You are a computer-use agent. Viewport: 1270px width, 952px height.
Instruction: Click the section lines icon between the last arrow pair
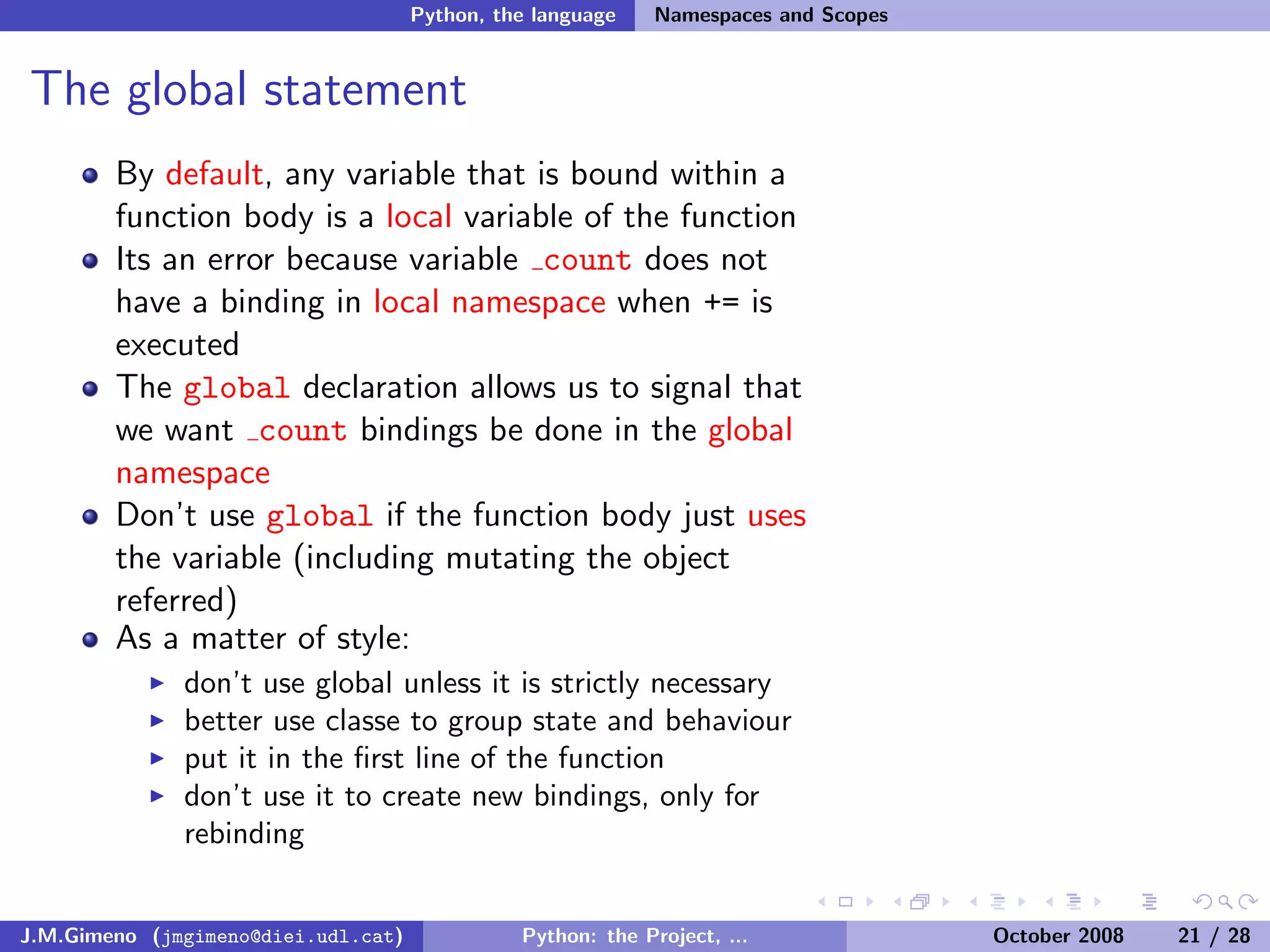[1073, 902]
